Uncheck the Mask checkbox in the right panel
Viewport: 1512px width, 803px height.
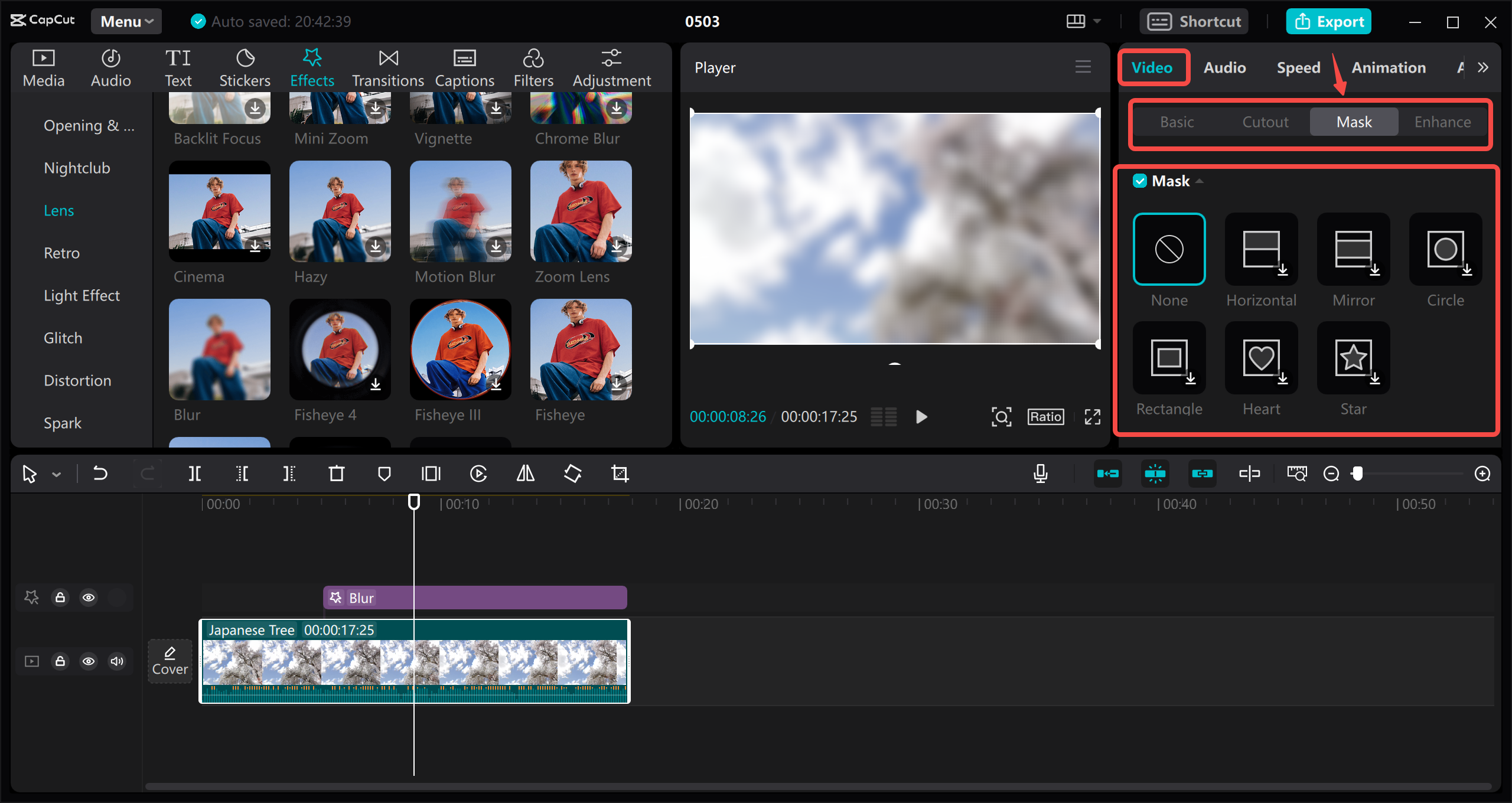(x=1140, y=181)
